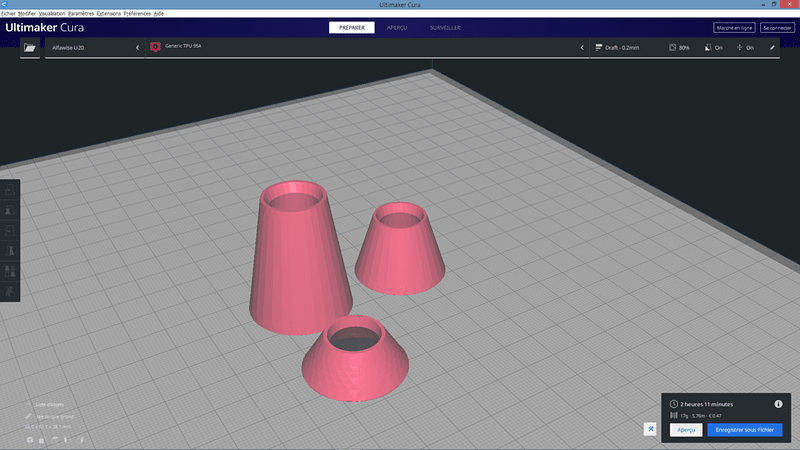
Task: Click the chevron at material panel's right end
Action: coord(582,47)
